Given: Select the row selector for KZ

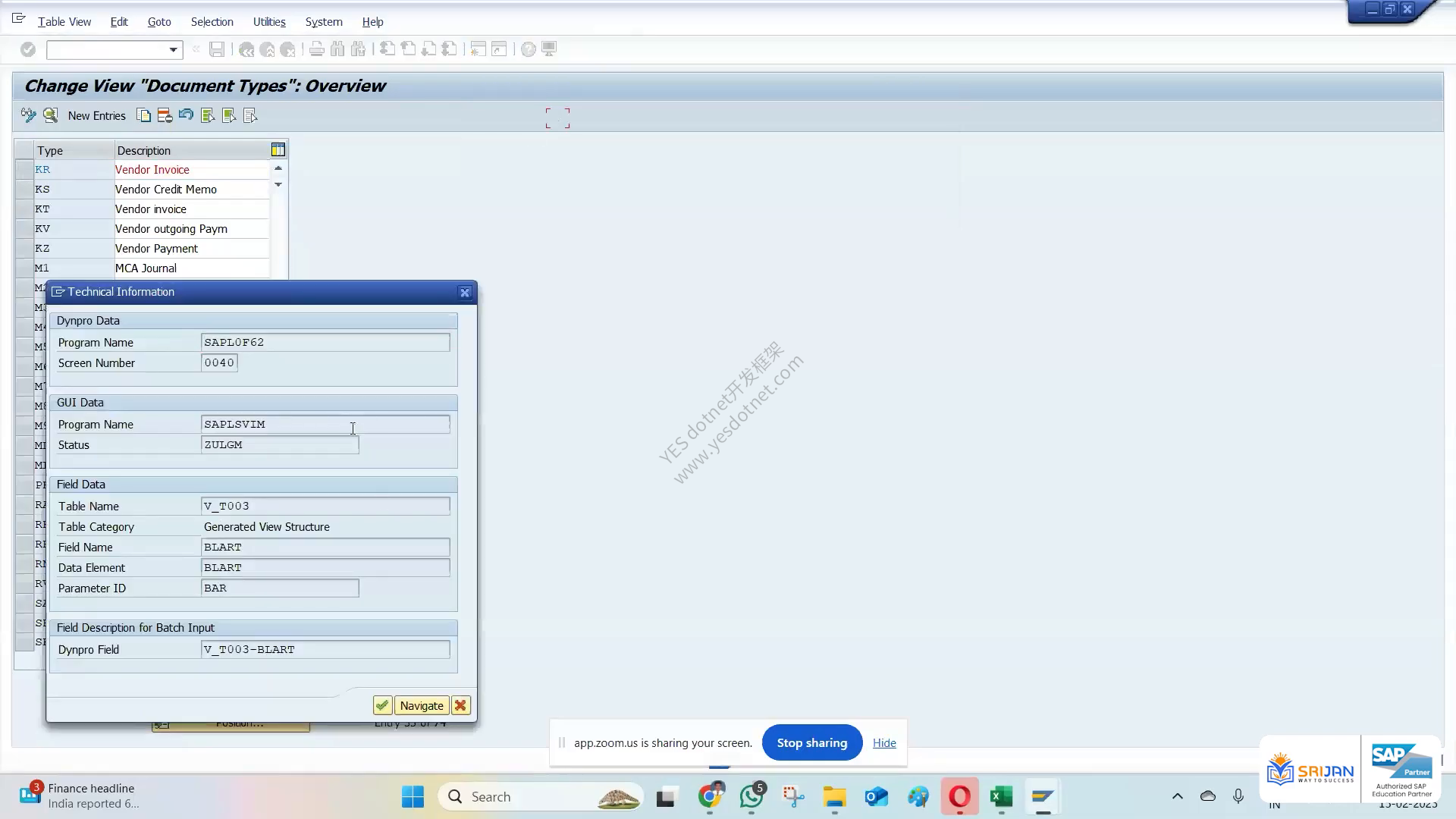Looking at the screenshot, I should 24,249.
